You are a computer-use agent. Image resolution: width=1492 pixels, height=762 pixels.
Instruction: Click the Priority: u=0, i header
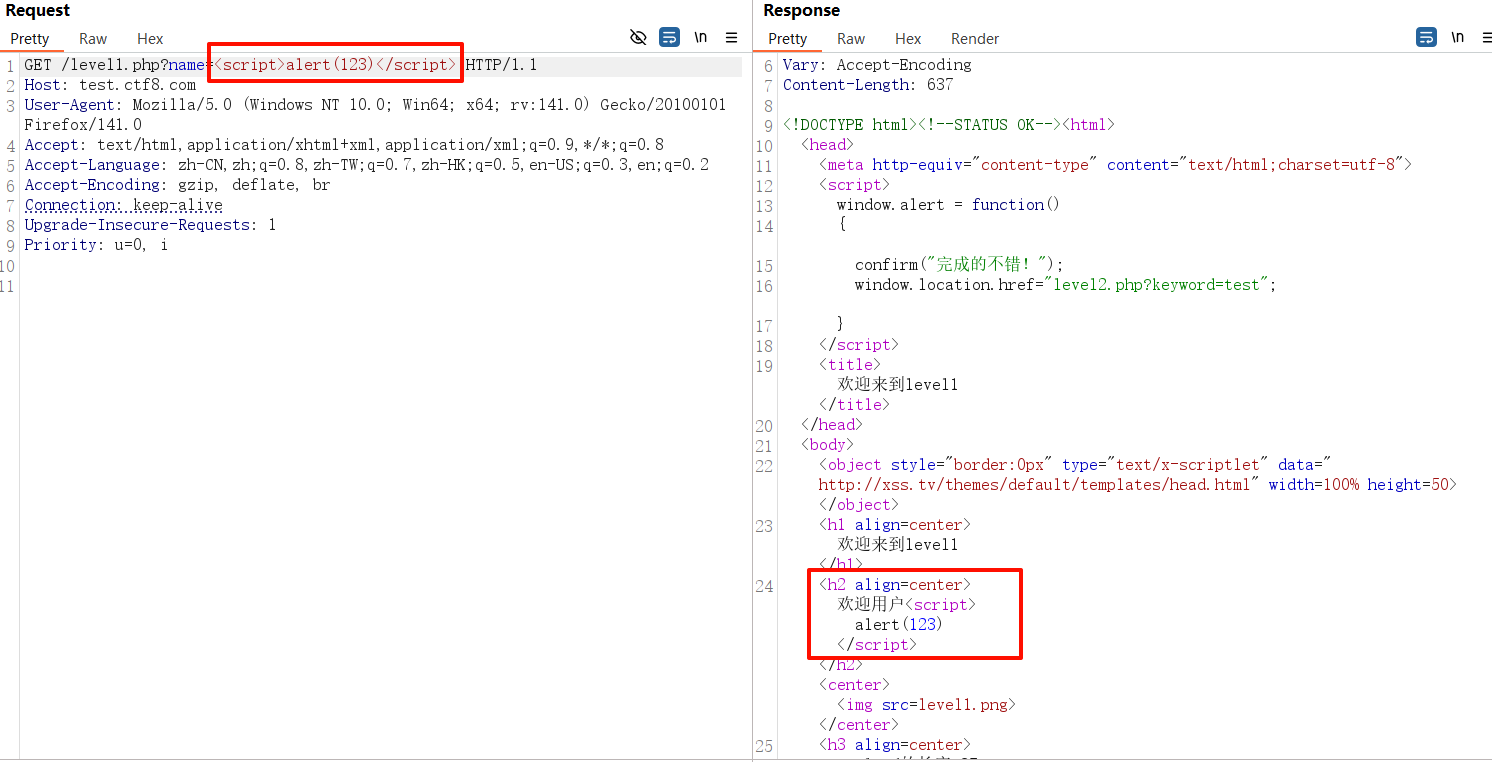96,245
